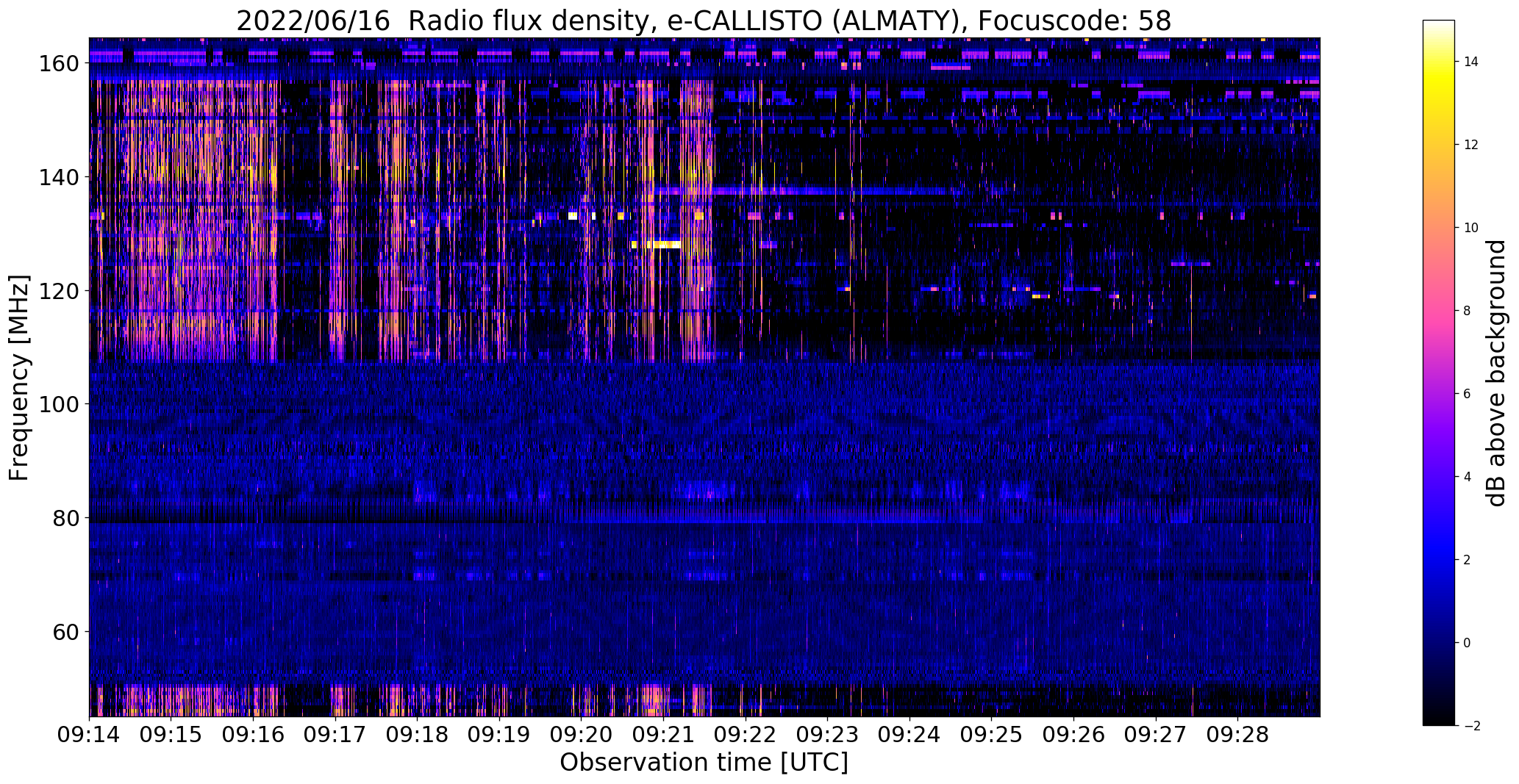Screen dimensions: 1519x784
Task: Click the 09:17 time tick label
Action: click(335, 735)
